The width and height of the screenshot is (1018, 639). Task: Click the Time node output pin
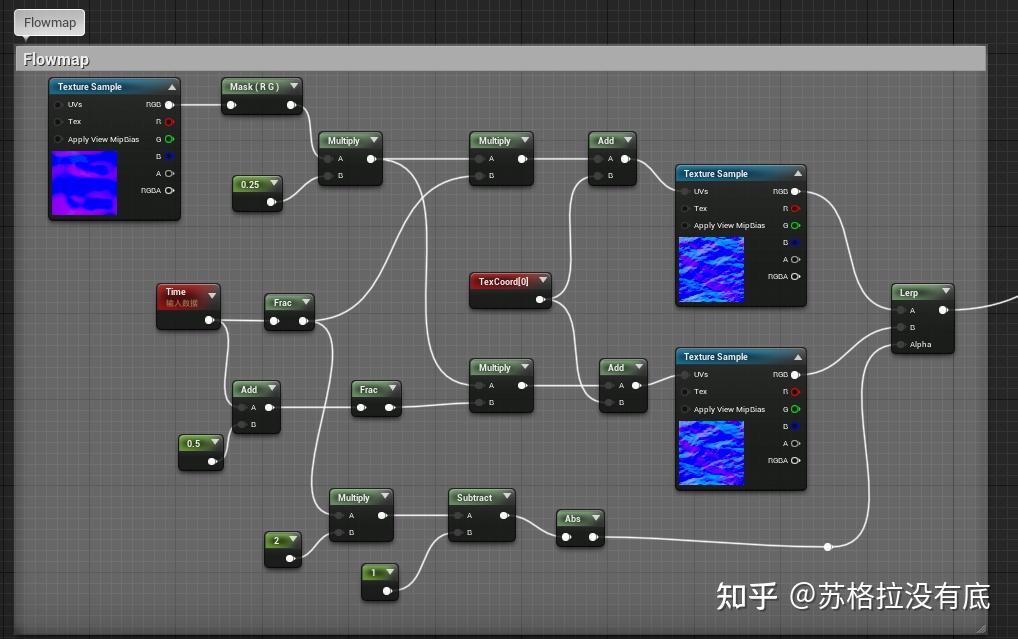(210, 321)
